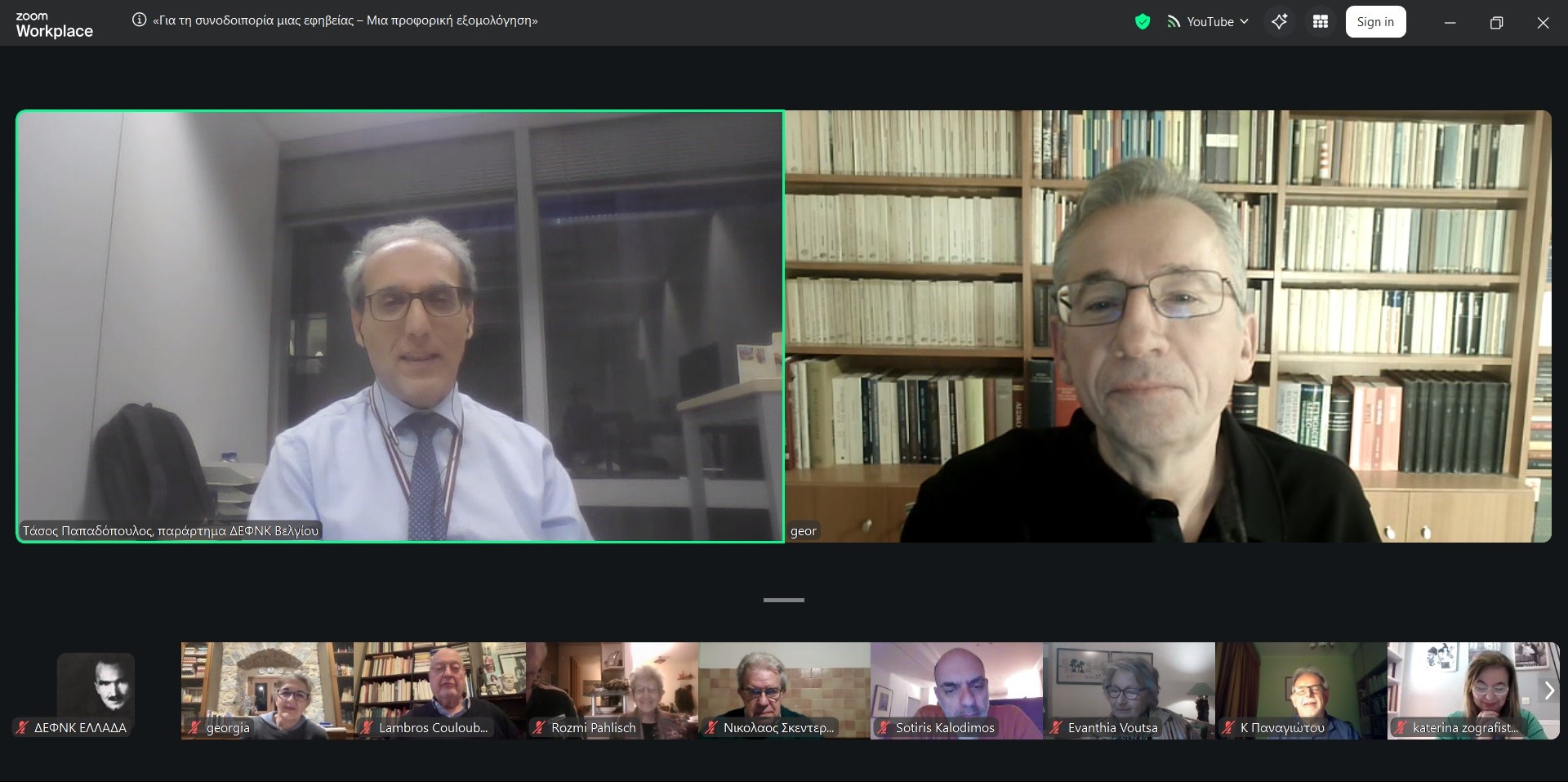Open the AI Companion sparkle icon

[1279, 22]
